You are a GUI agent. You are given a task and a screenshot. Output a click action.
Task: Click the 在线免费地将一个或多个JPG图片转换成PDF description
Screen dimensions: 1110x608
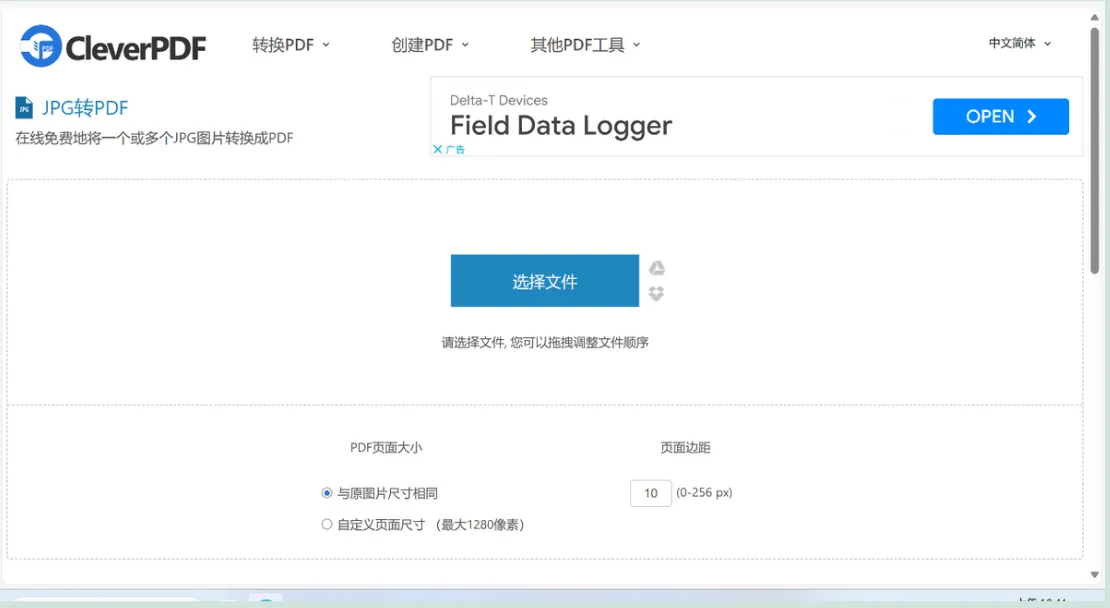[x=154, y=138]
